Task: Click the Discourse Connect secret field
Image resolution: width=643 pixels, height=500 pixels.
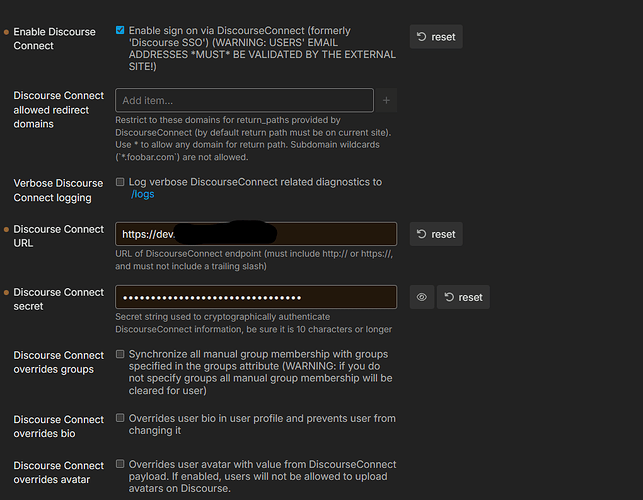Action: (x=256, y=297)
